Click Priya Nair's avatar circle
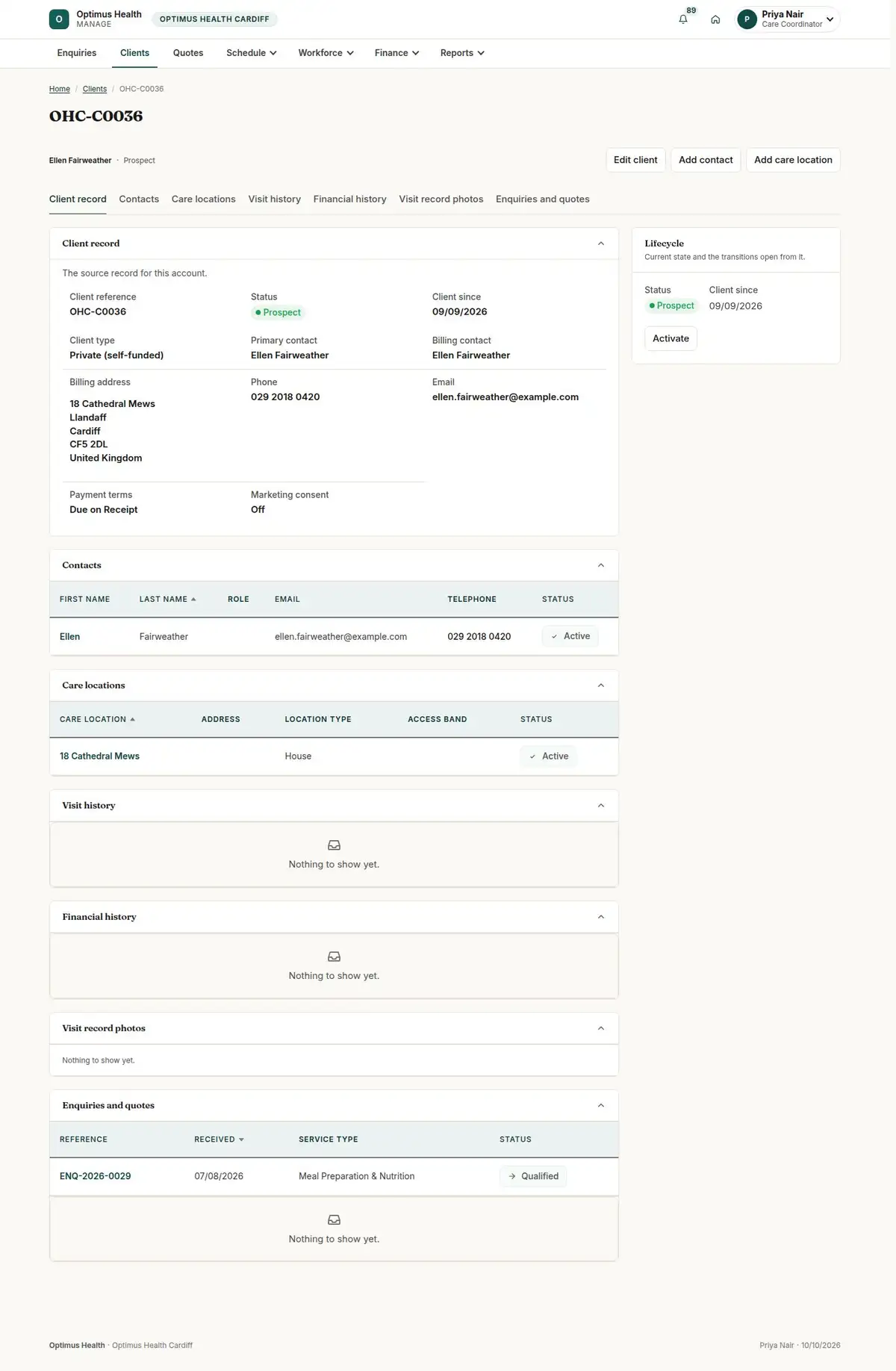The height and width of the screenshot is (1371, 896). click(747, 19)
